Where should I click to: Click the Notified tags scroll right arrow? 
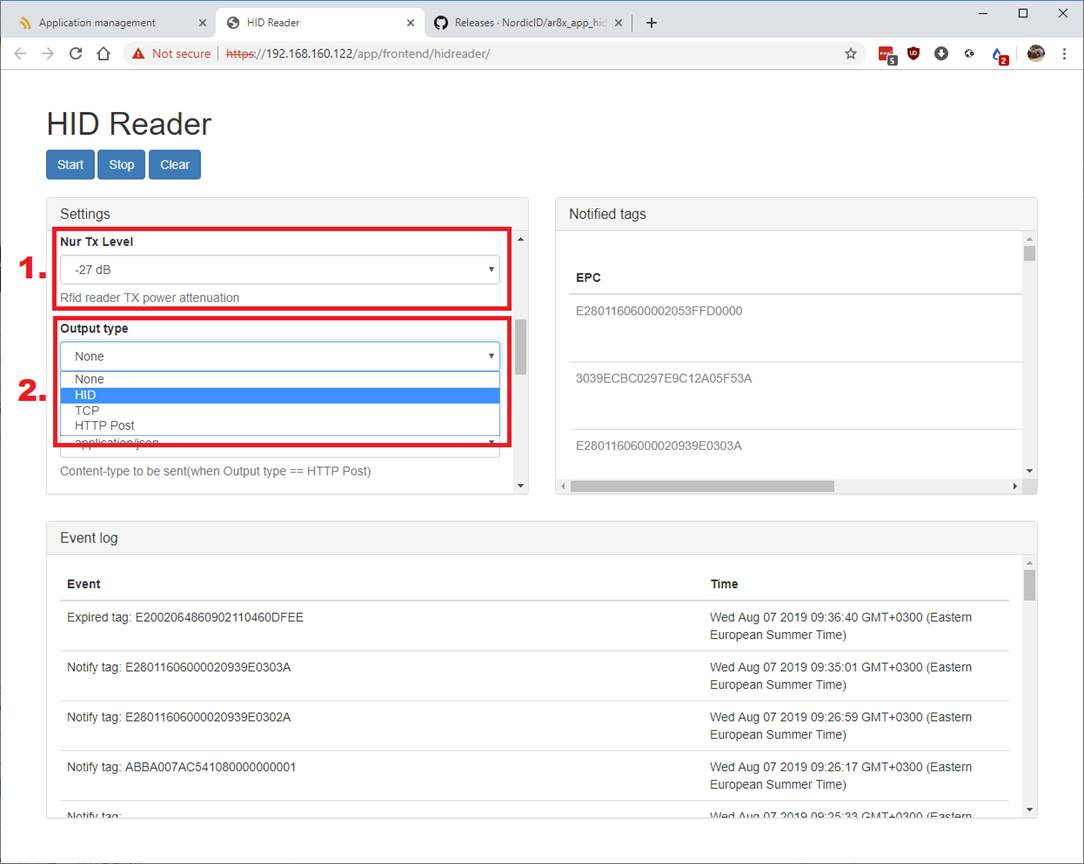1015,487
